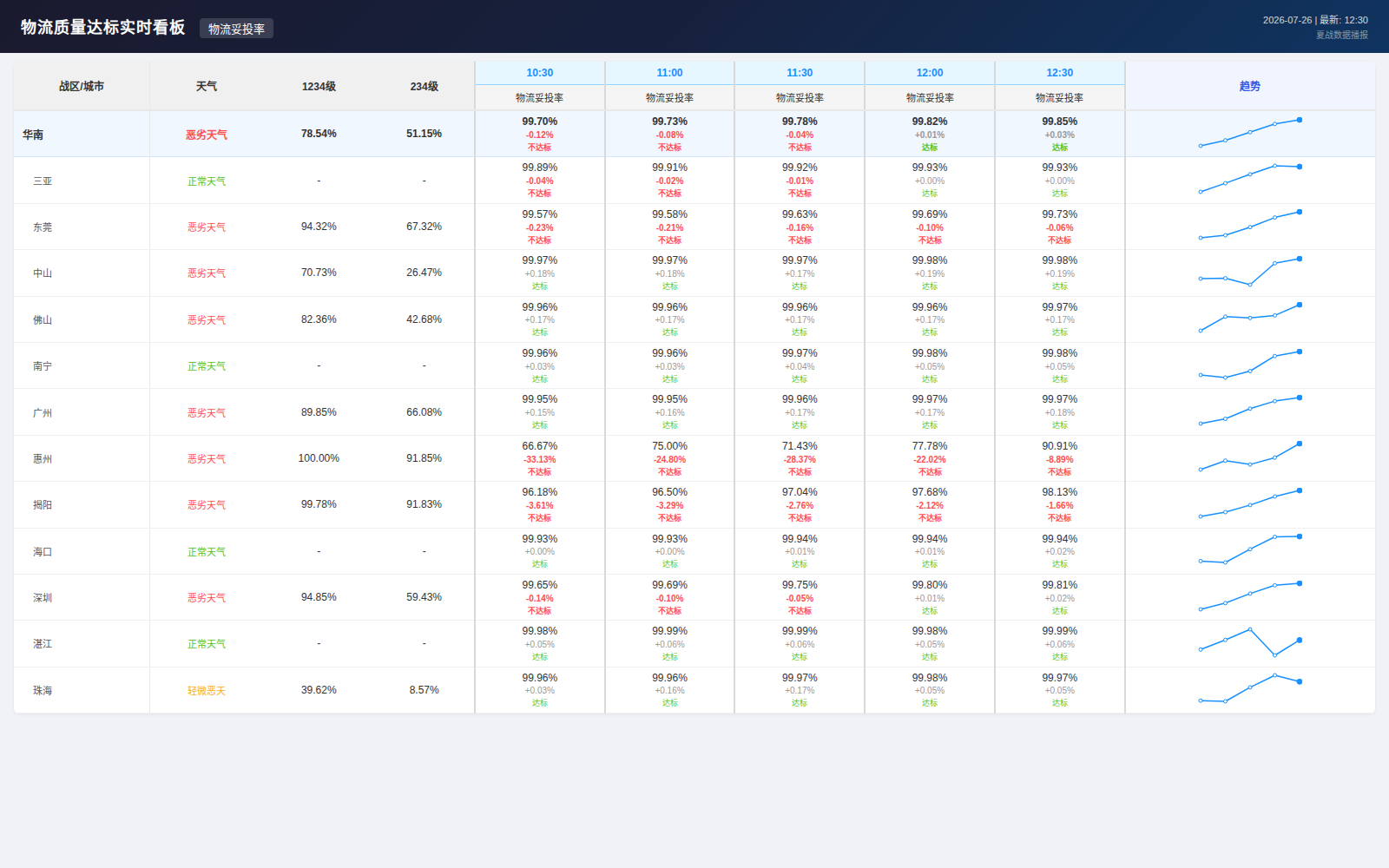Click 湛江 12:00 value 99.98%

[x=930, y=631]
